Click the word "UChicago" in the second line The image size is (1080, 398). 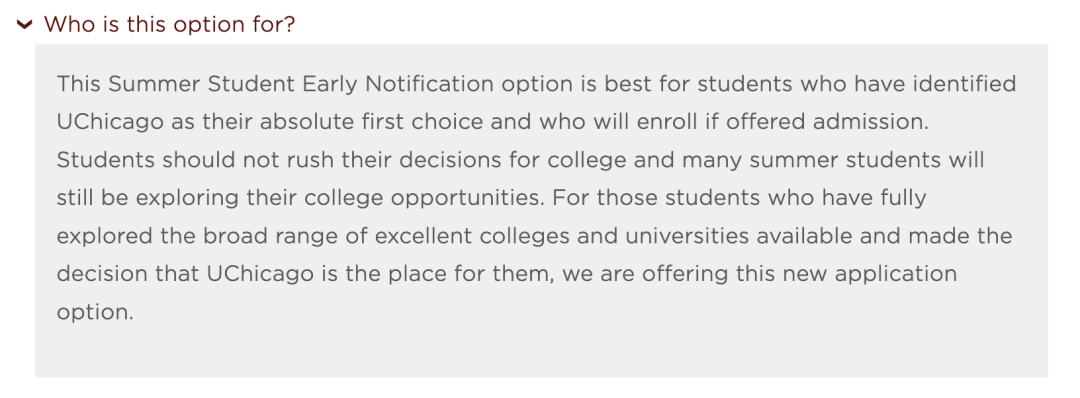coord(111,123)
